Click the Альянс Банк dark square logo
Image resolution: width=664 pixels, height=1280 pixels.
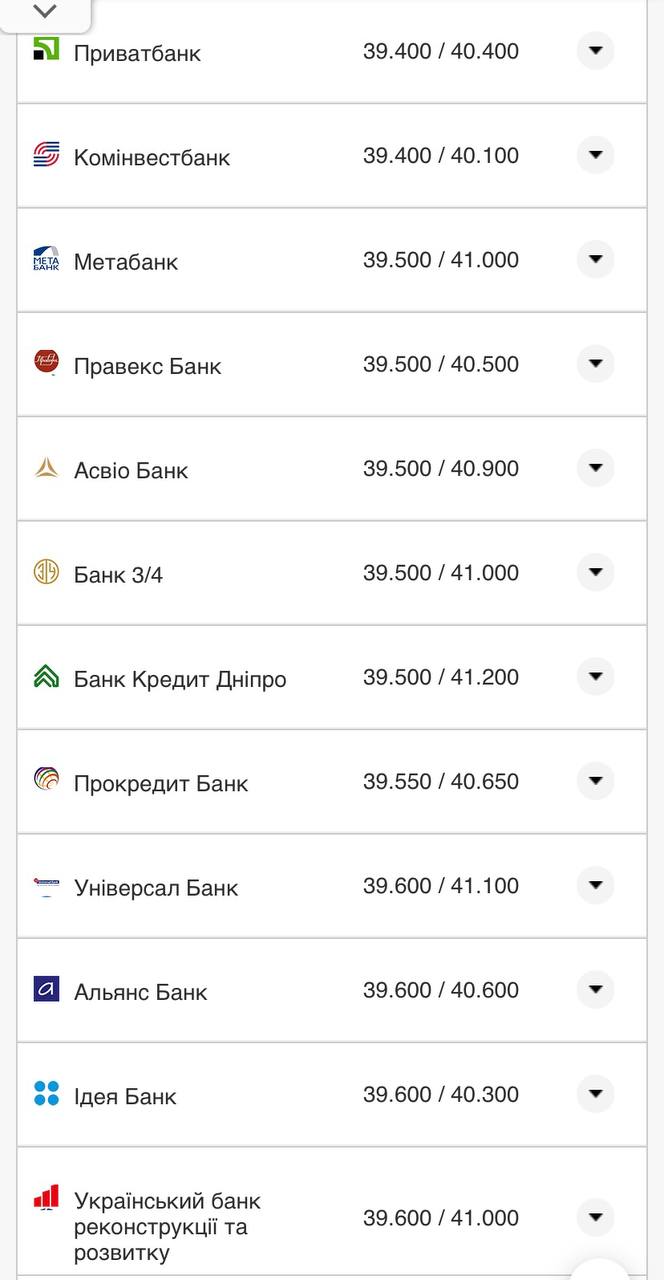pos(45,989)
